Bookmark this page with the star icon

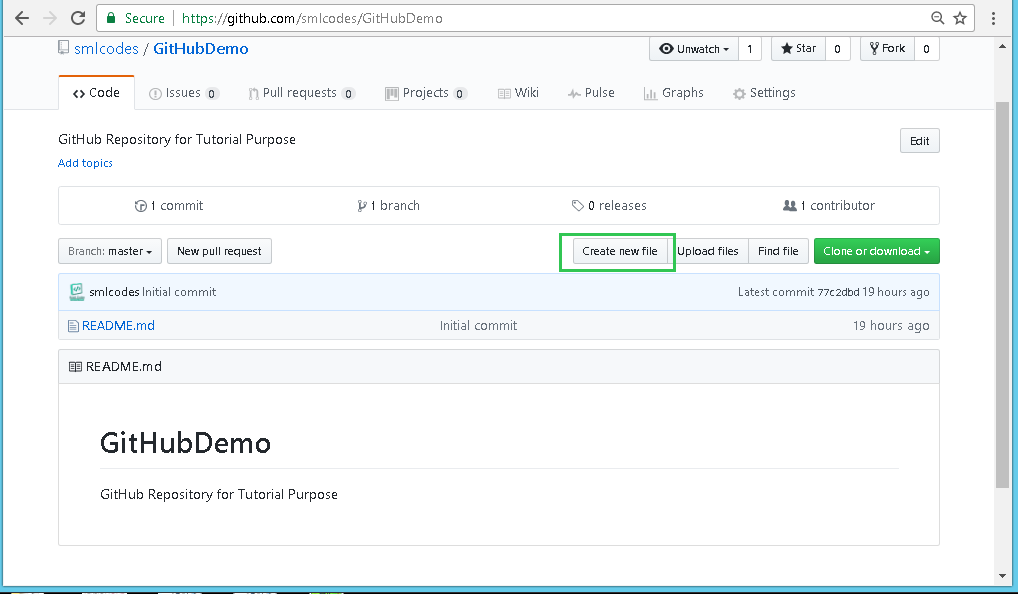[x=960, y=18]
